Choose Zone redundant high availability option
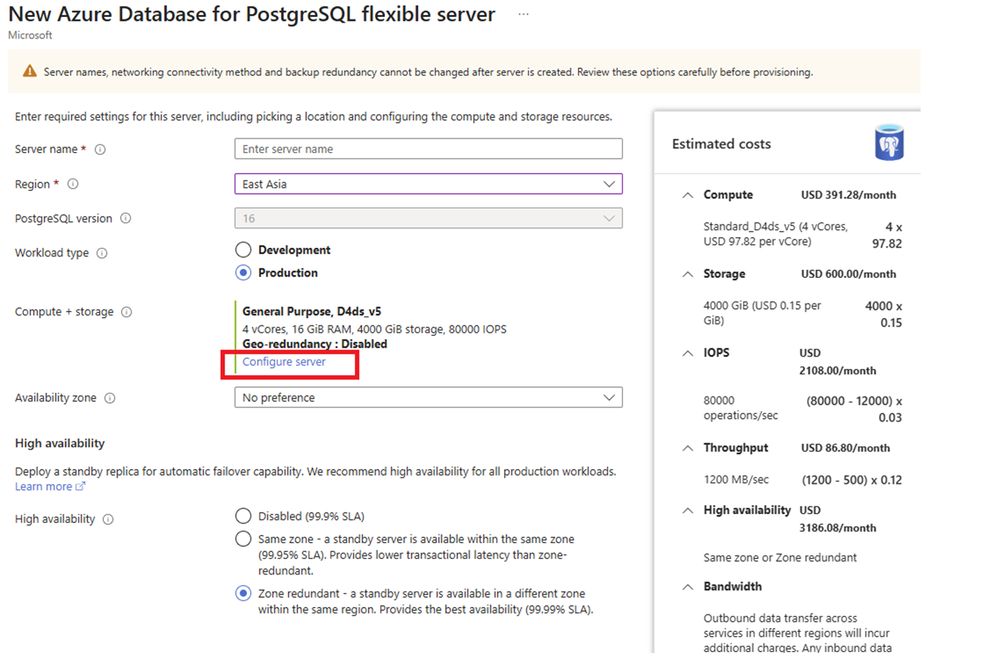 [x=243, y=593]
